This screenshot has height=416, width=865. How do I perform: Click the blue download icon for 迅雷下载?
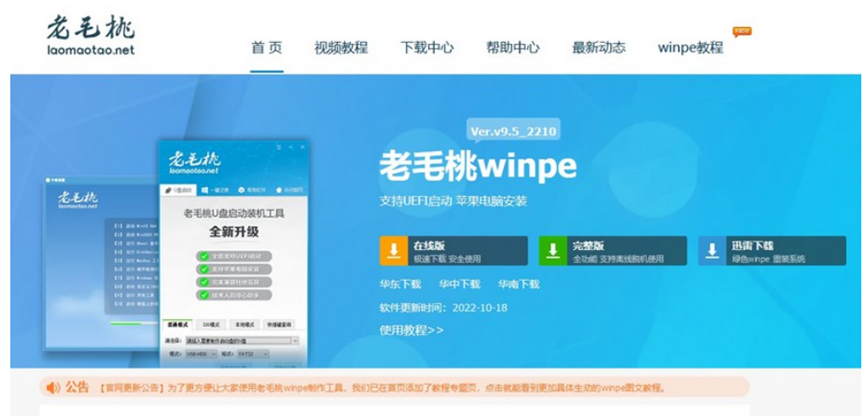point(712,250)
